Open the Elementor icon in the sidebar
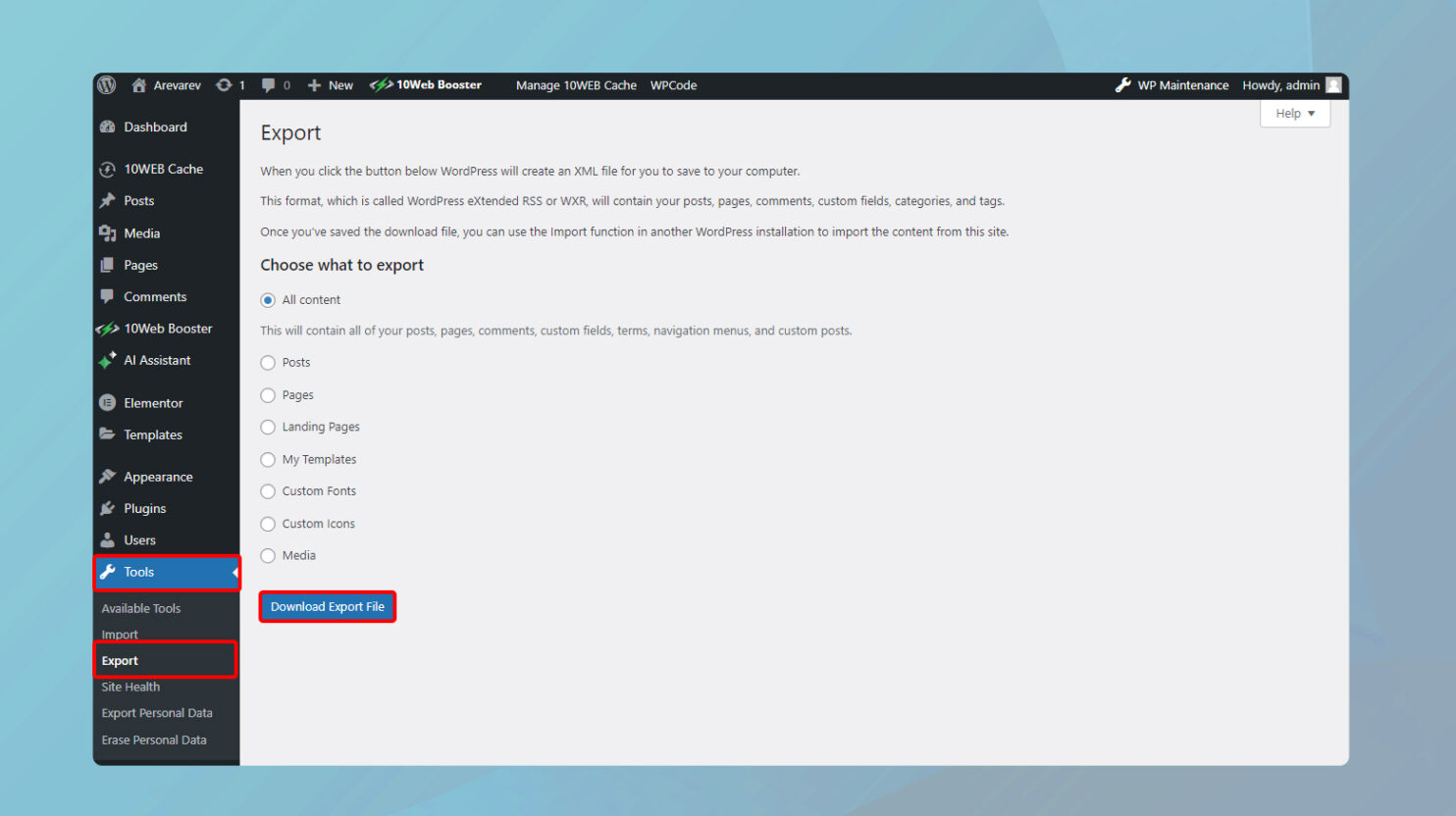The height and width of the screenshot is (816, 1456). [106, 402]
